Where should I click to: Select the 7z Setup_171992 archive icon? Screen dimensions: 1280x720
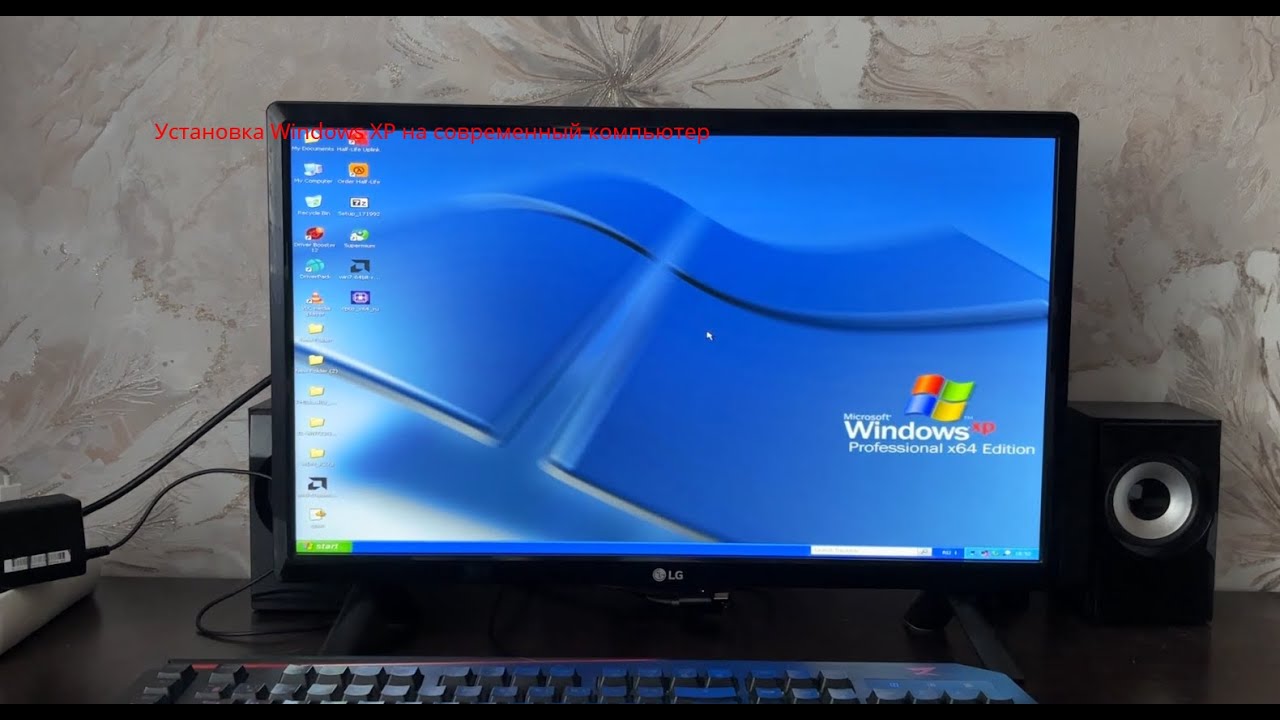pos(360,204)
